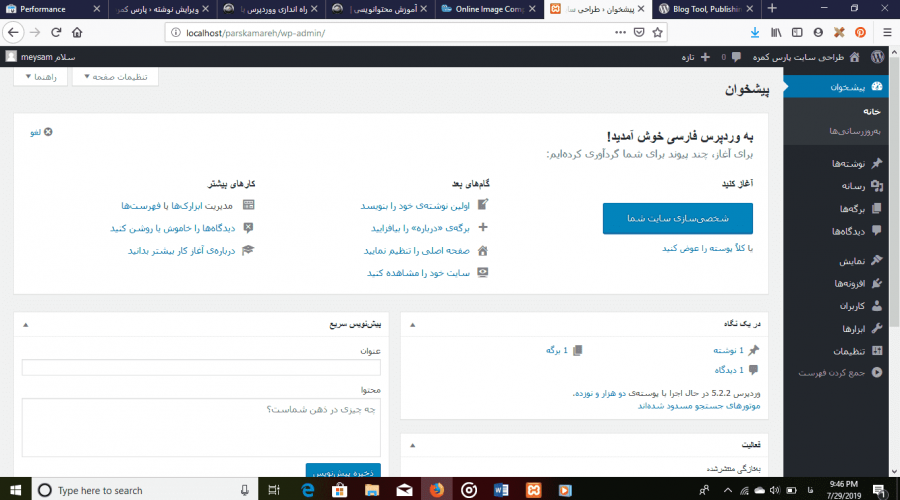Click Type here to search box
The image size is (900, 500).
click(x=145, y=490)
